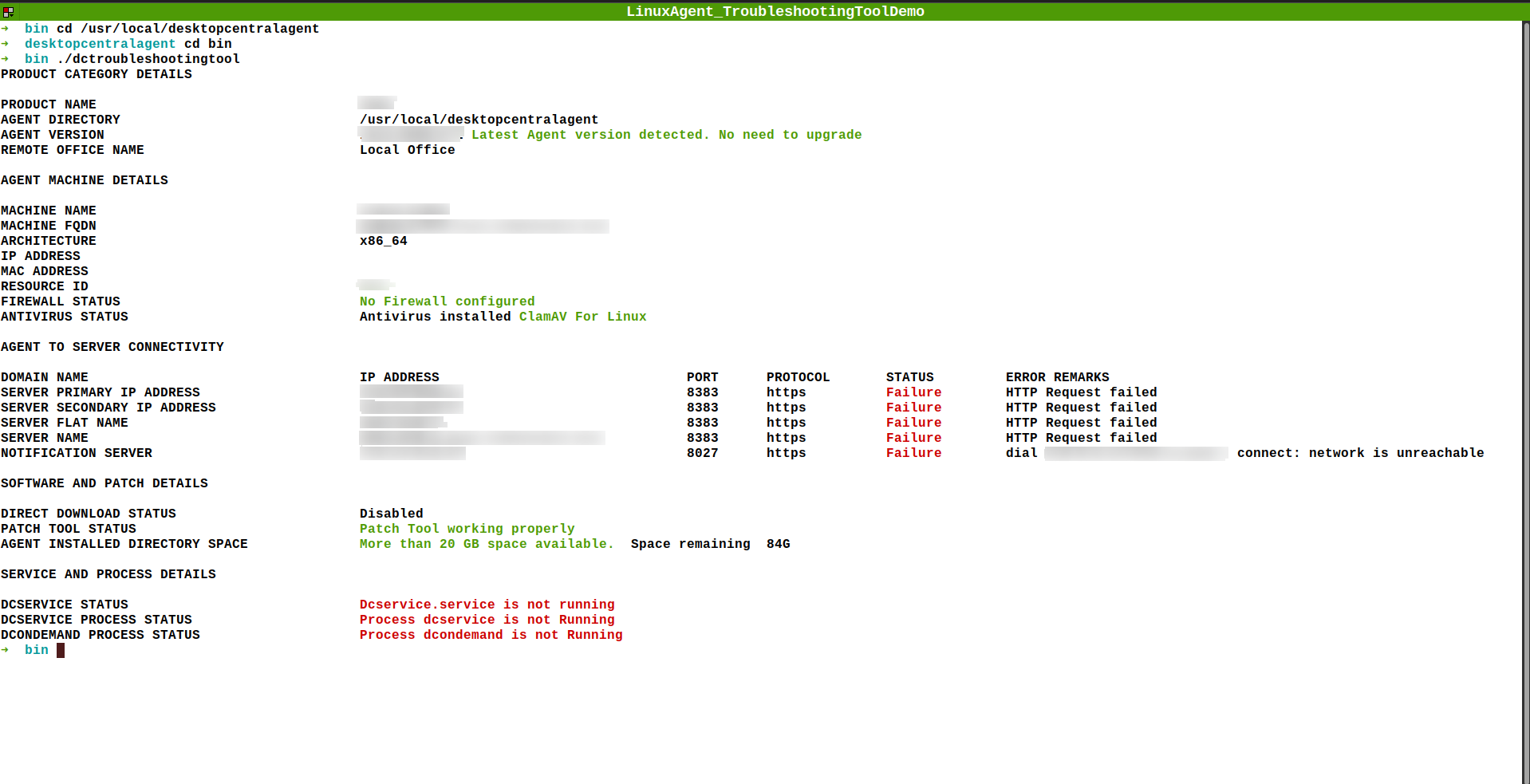Image resolution: width=1530 pixels, height=784 pixels.
Task: Click the 'MAC ADDRESS' label
Action: coord(45,271)
